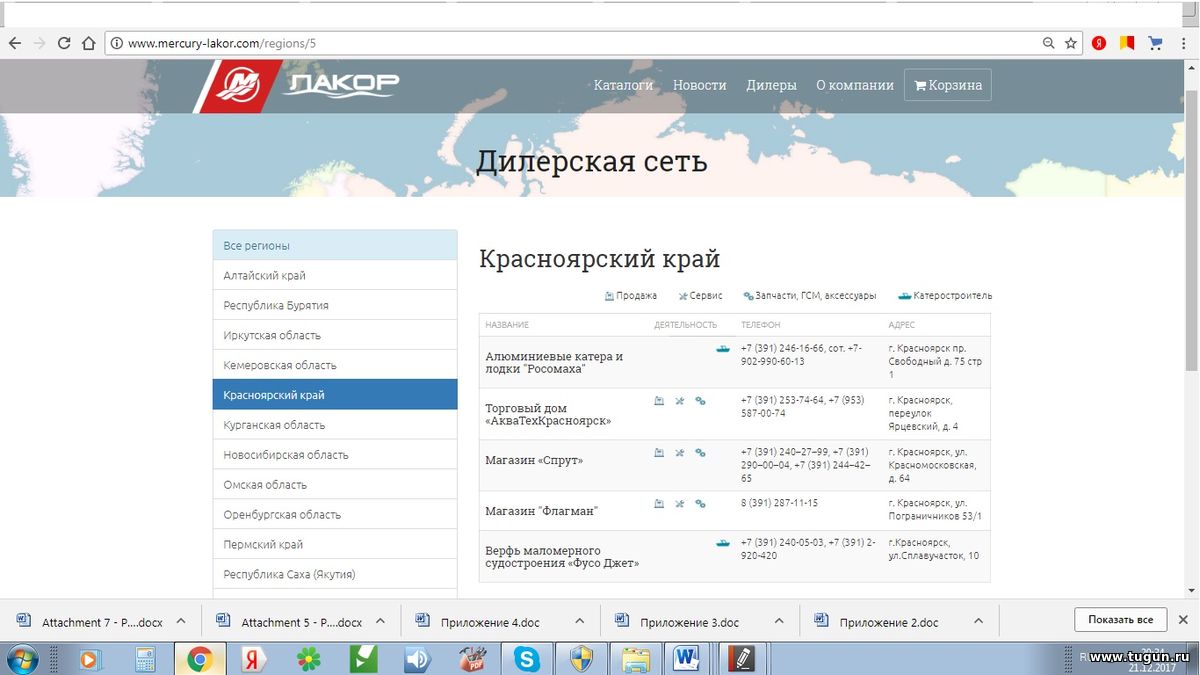
Task: Open the zoom magnifier in address bar
Action: tap(1049, 43)
